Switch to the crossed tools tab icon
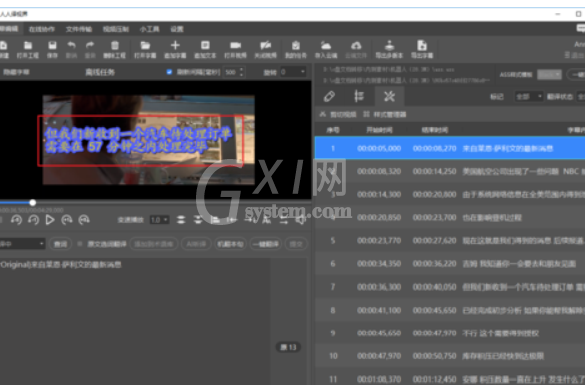The width and height of the screenshot is (585, 385). pos(389,97)
